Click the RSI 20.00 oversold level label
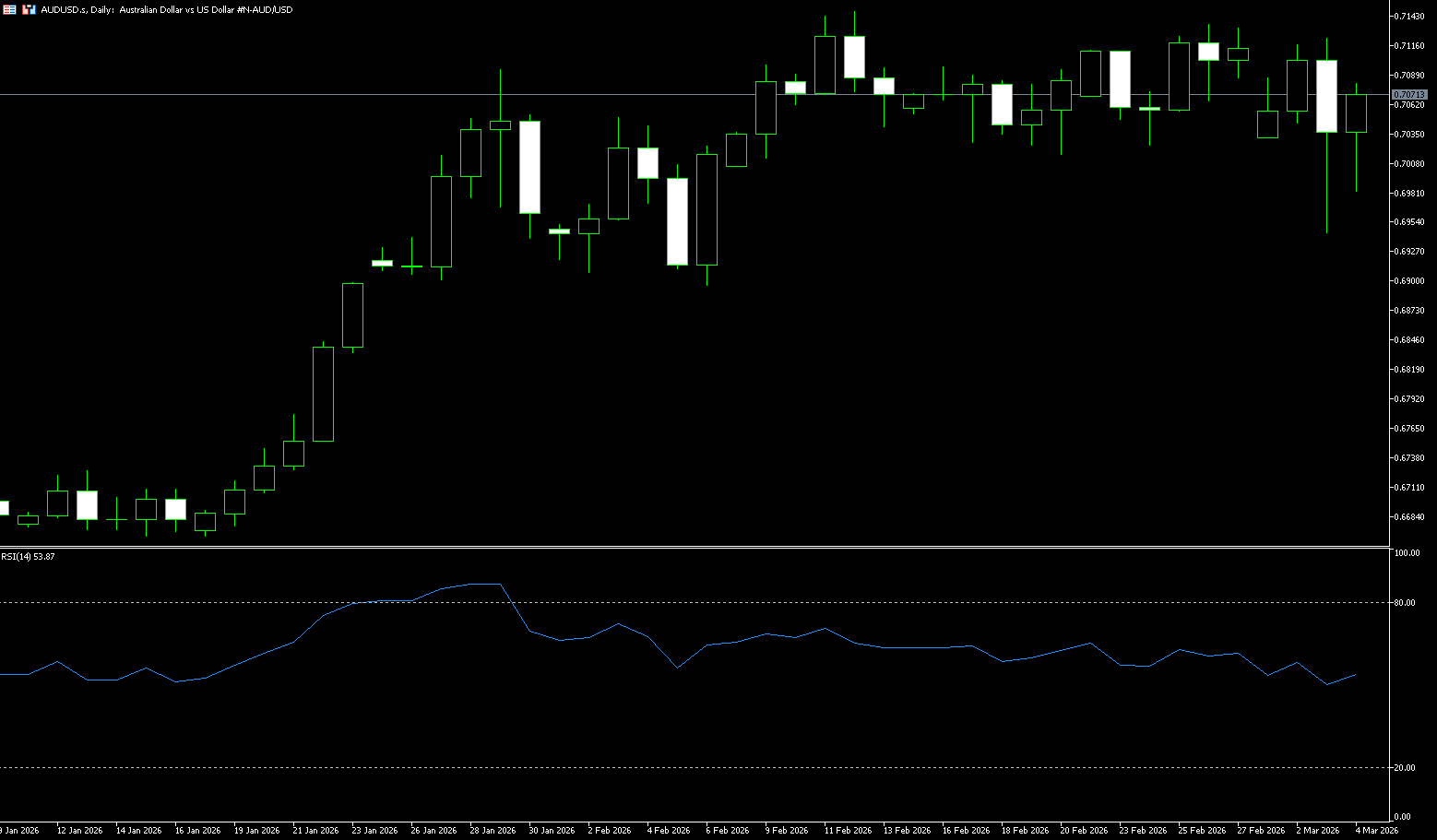This screenshot has width=1437, height=840. [x=1406, y=768]
